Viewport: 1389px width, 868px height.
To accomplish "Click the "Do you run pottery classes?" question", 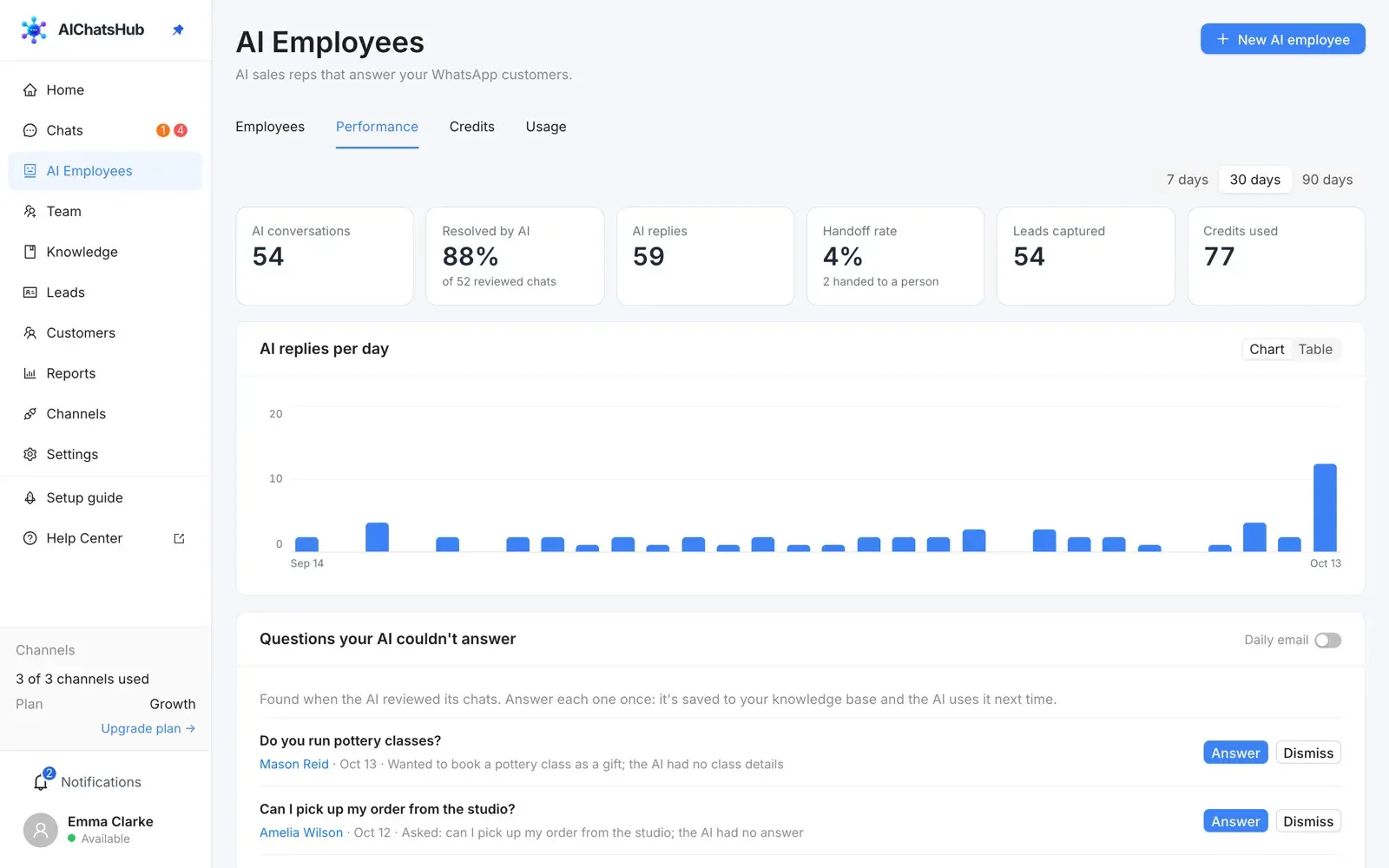I will 350,740.
